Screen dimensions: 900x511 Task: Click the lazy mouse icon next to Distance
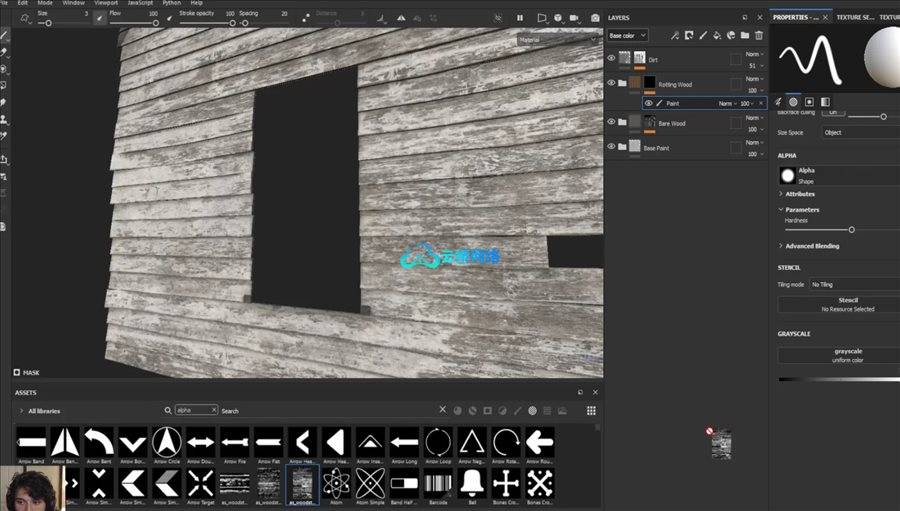[306, 18]
